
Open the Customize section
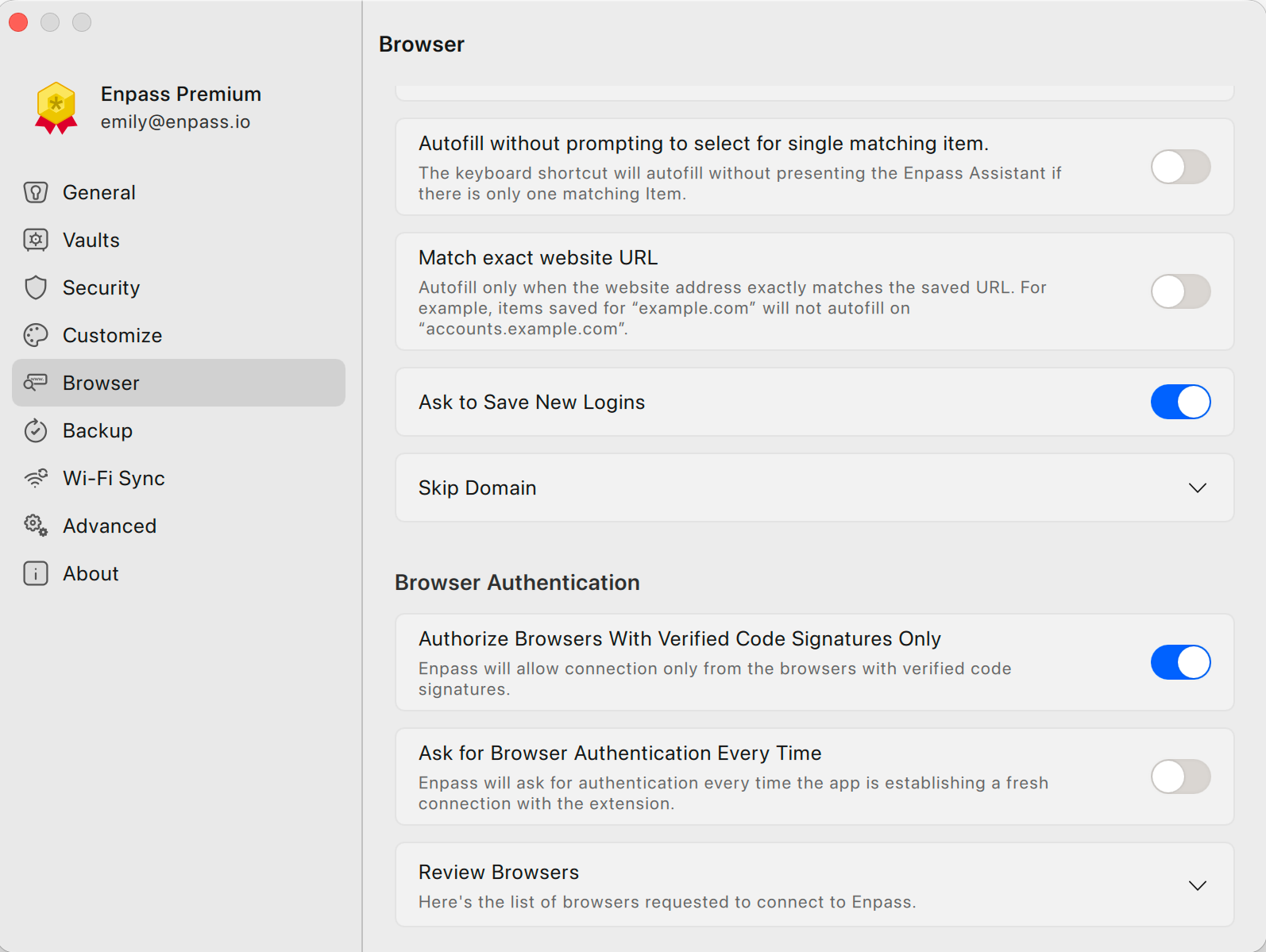179,335
